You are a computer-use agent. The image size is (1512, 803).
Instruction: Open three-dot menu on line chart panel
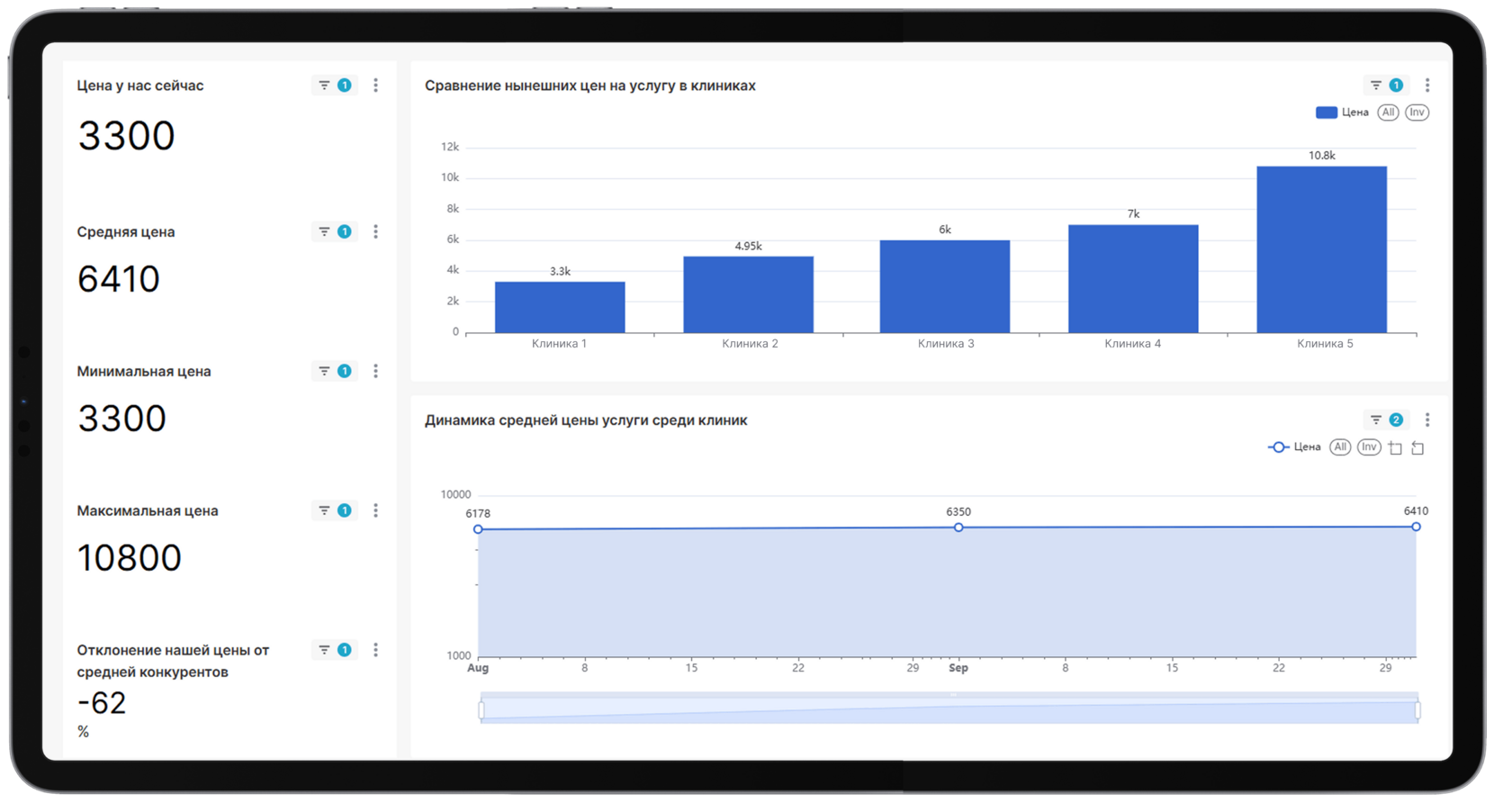[1427, 420]
